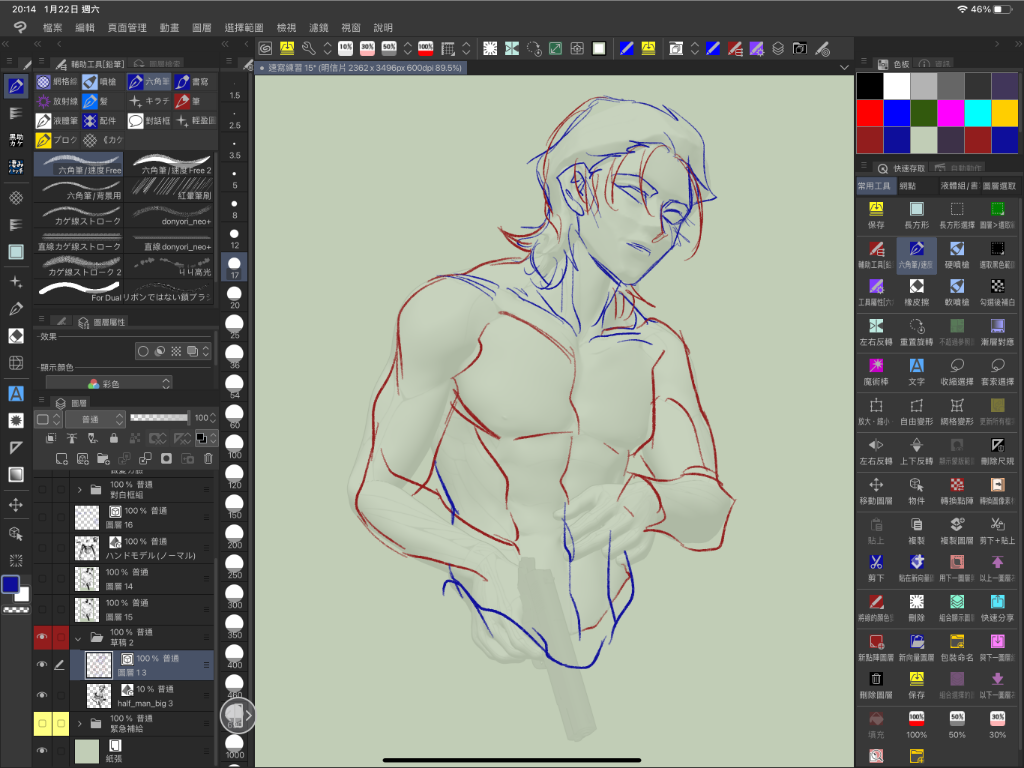Open the 普通 blending mode dropdown

point(95,419)
